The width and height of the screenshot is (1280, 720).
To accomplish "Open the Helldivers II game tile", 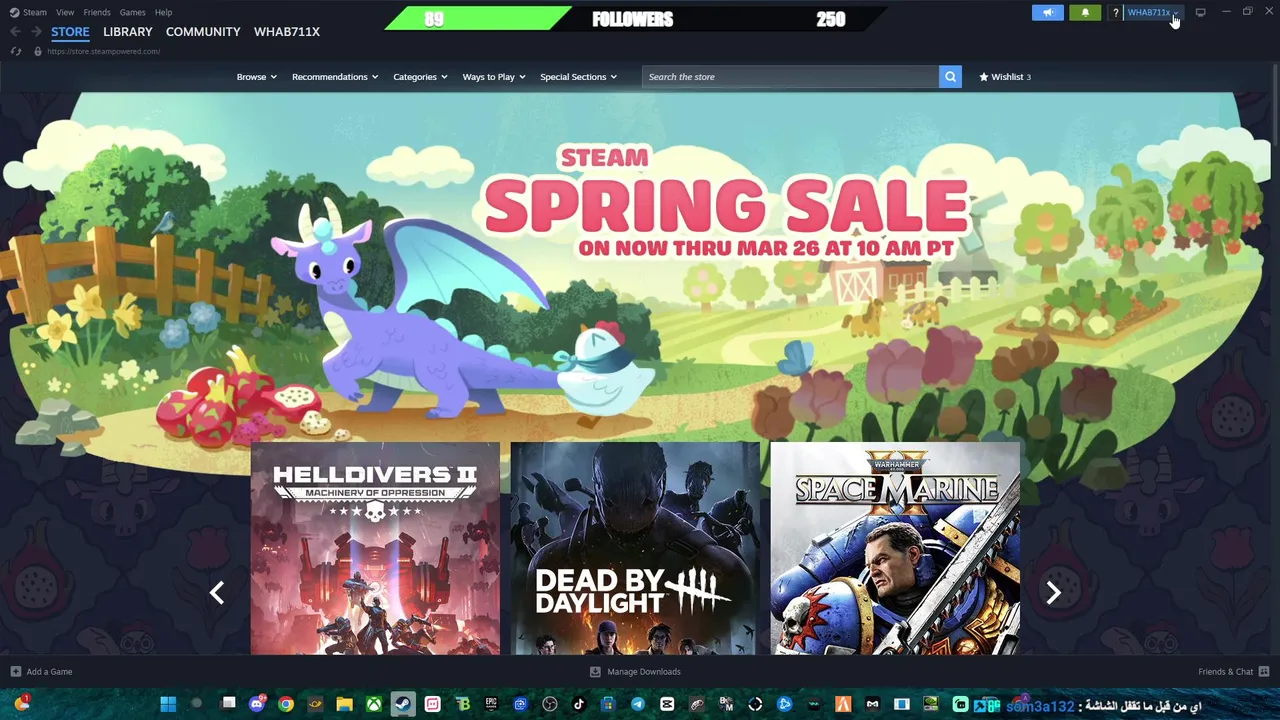I will (x=375, y=549).
